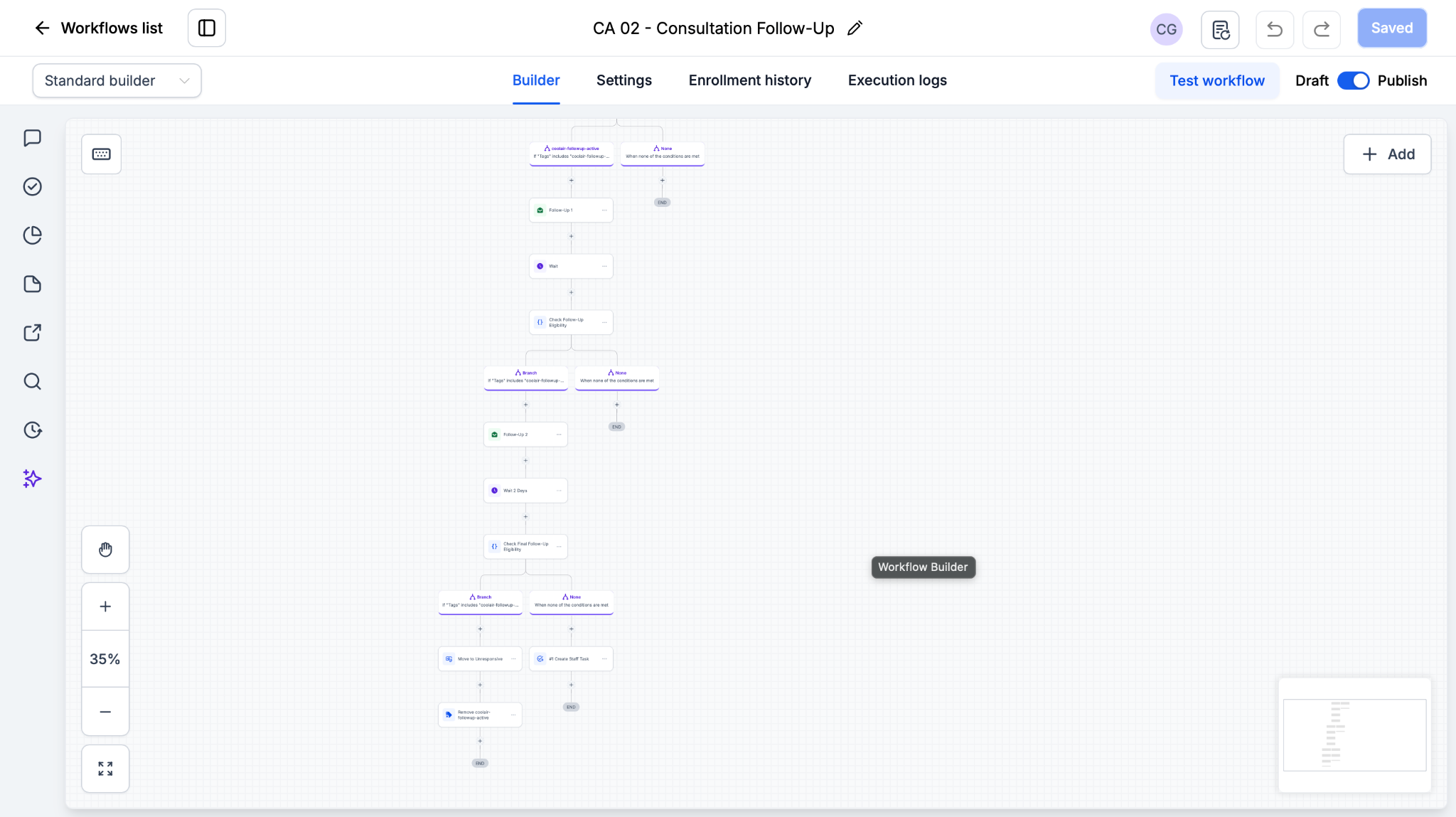Open options on Create Staff Task node
This screenshot has width=1456, height=817.
[x=604, y=659]
